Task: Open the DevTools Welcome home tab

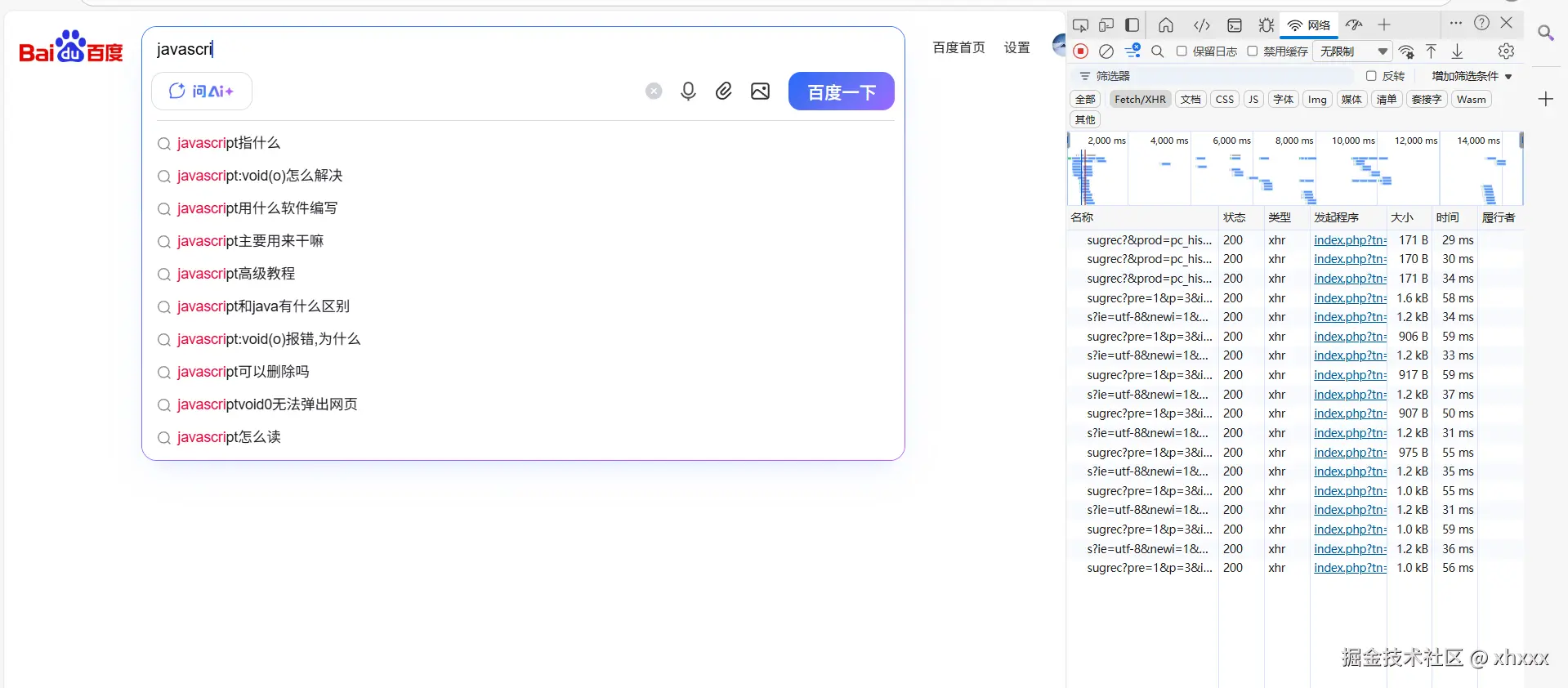Action: click(1166, 25)
